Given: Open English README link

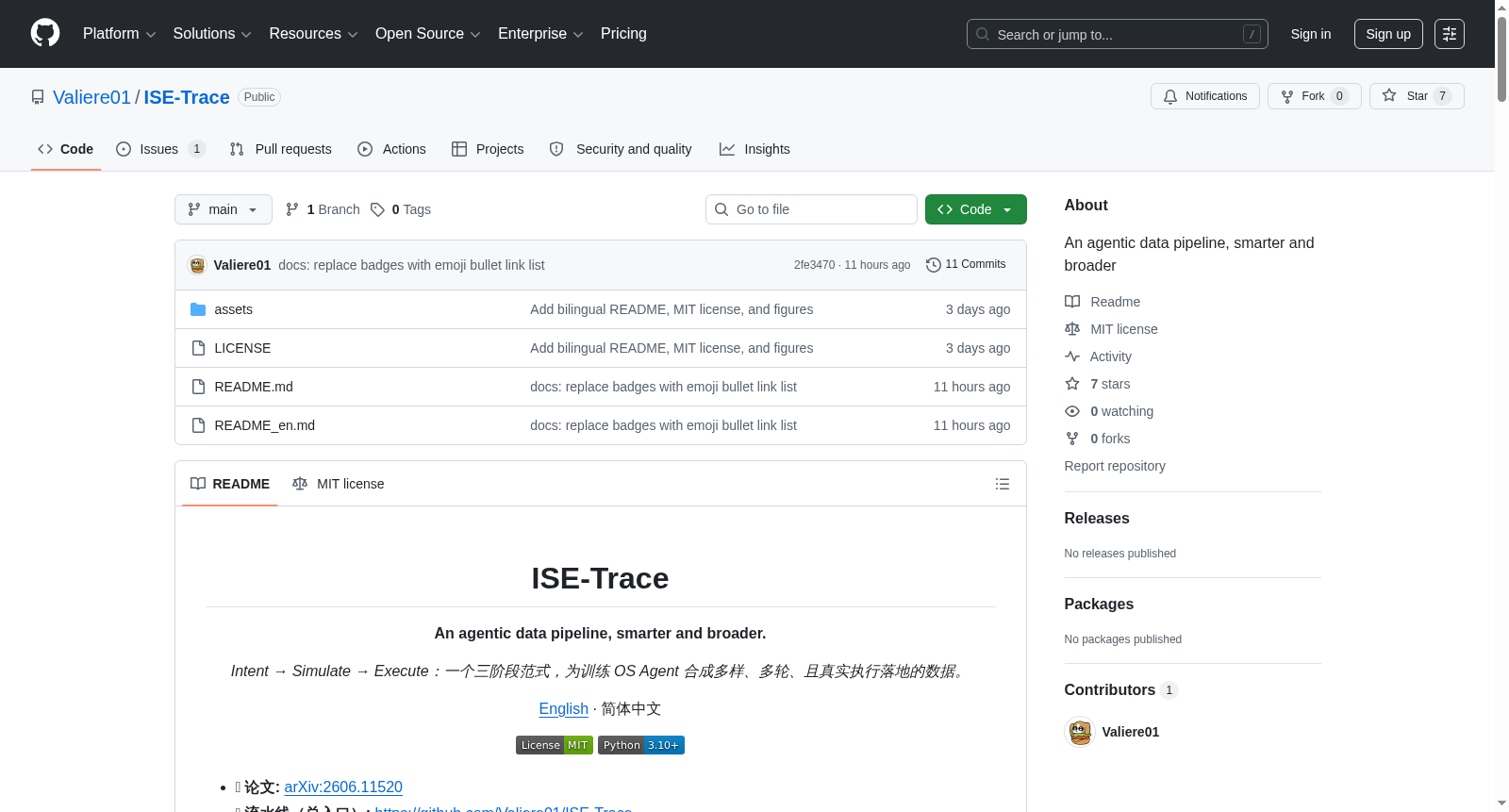Looking at the screenshot, I should pyautogui.click(x=563, y=709).
